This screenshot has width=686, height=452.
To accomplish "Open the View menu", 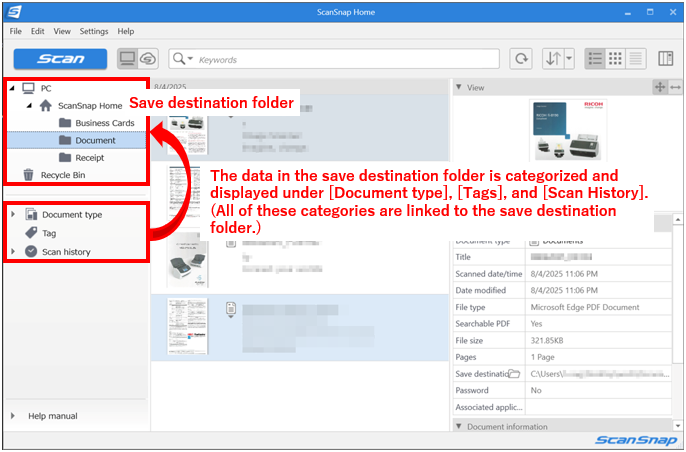I will [x=62, y=31].
